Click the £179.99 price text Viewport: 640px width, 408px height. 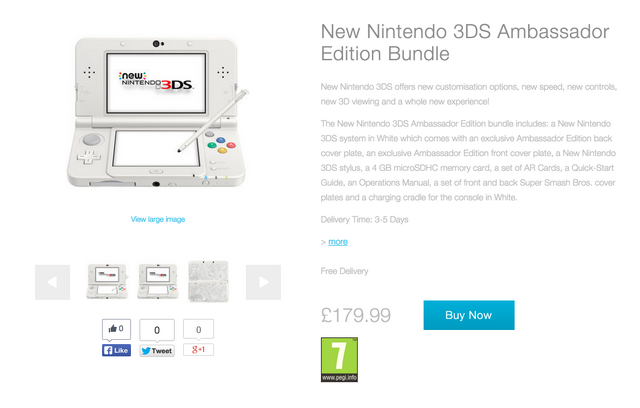coord(356,315)
